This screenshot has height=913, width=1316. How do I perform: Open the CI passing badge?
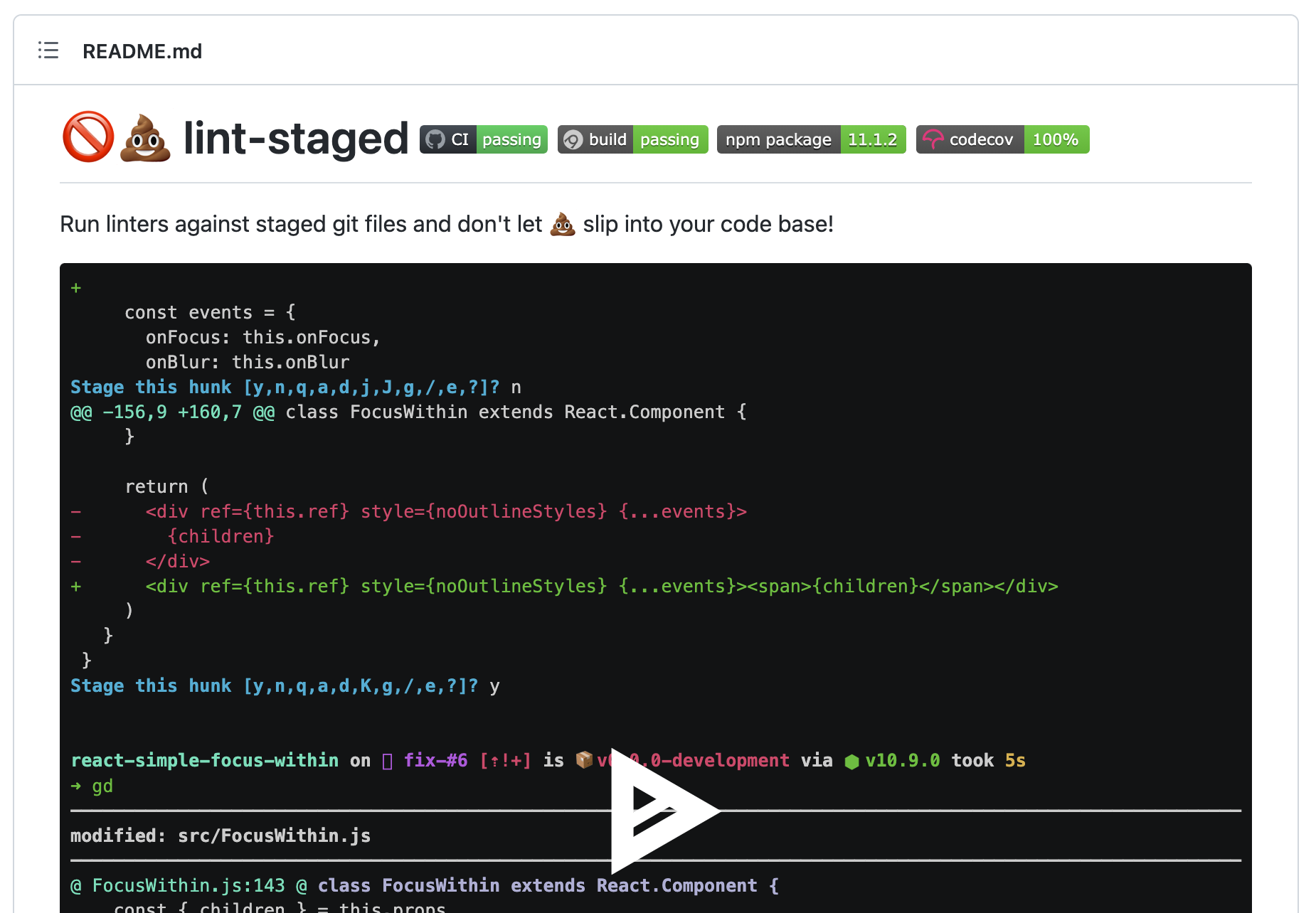click(x=484, y=139)
